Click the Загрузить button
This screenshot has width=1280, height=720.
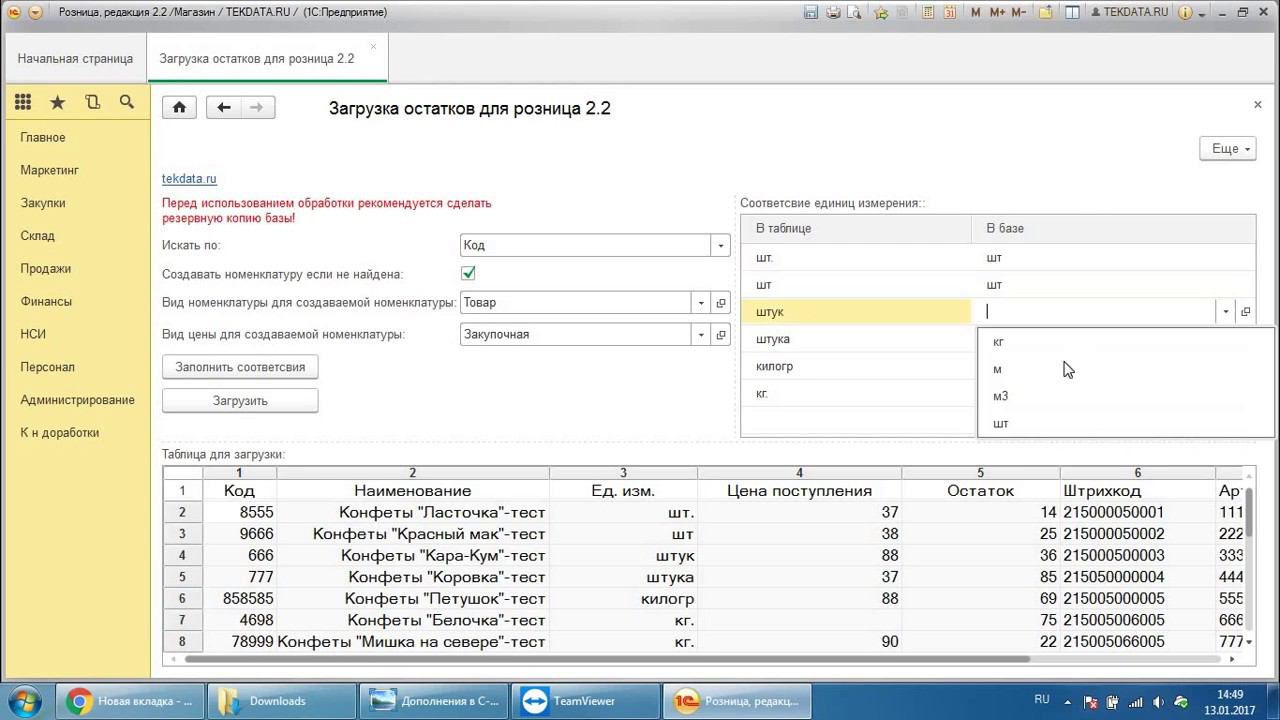click(240, 400)
